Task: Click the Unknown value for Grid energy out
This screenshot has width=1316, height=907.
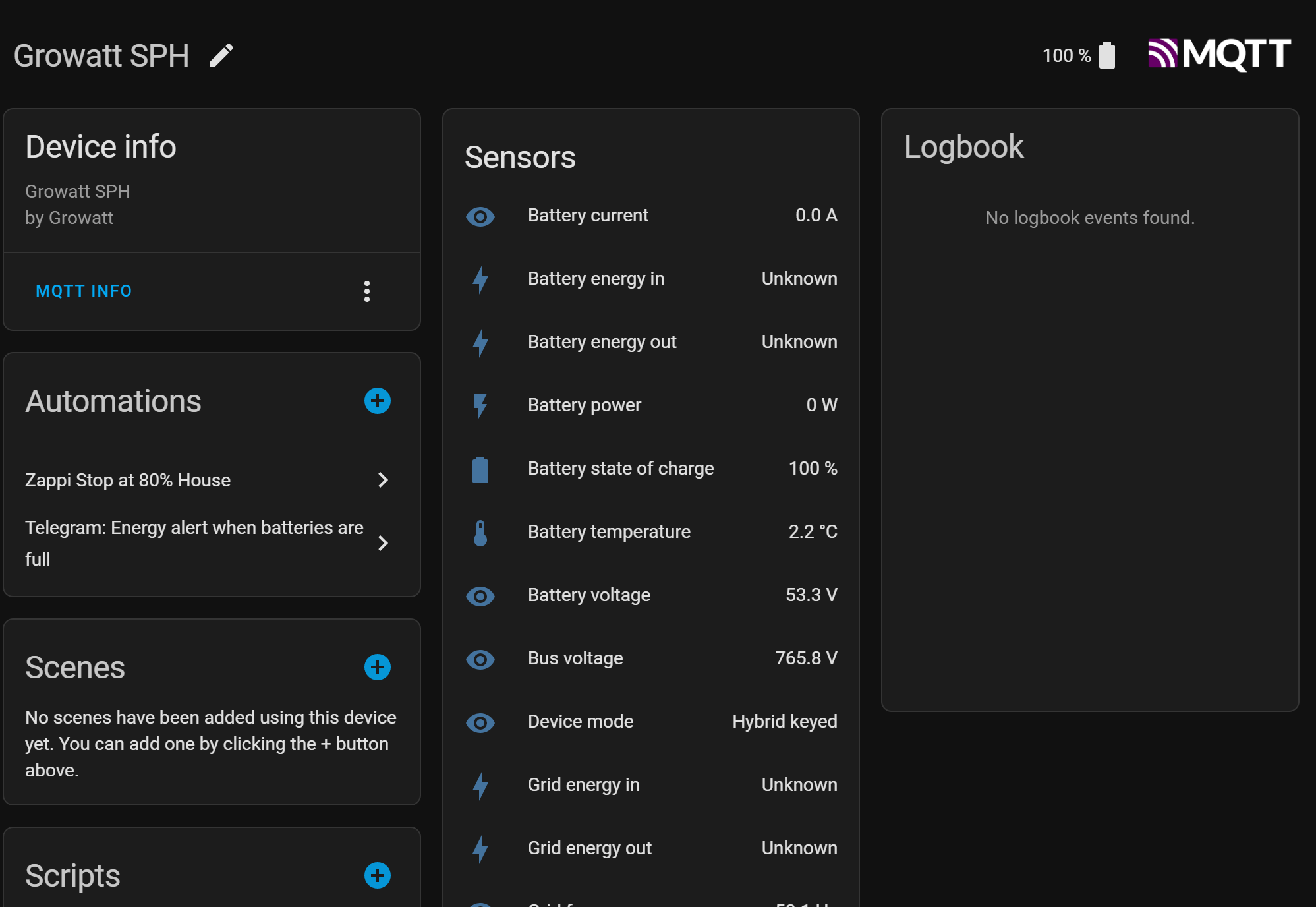Action: (x=799, y=848)
